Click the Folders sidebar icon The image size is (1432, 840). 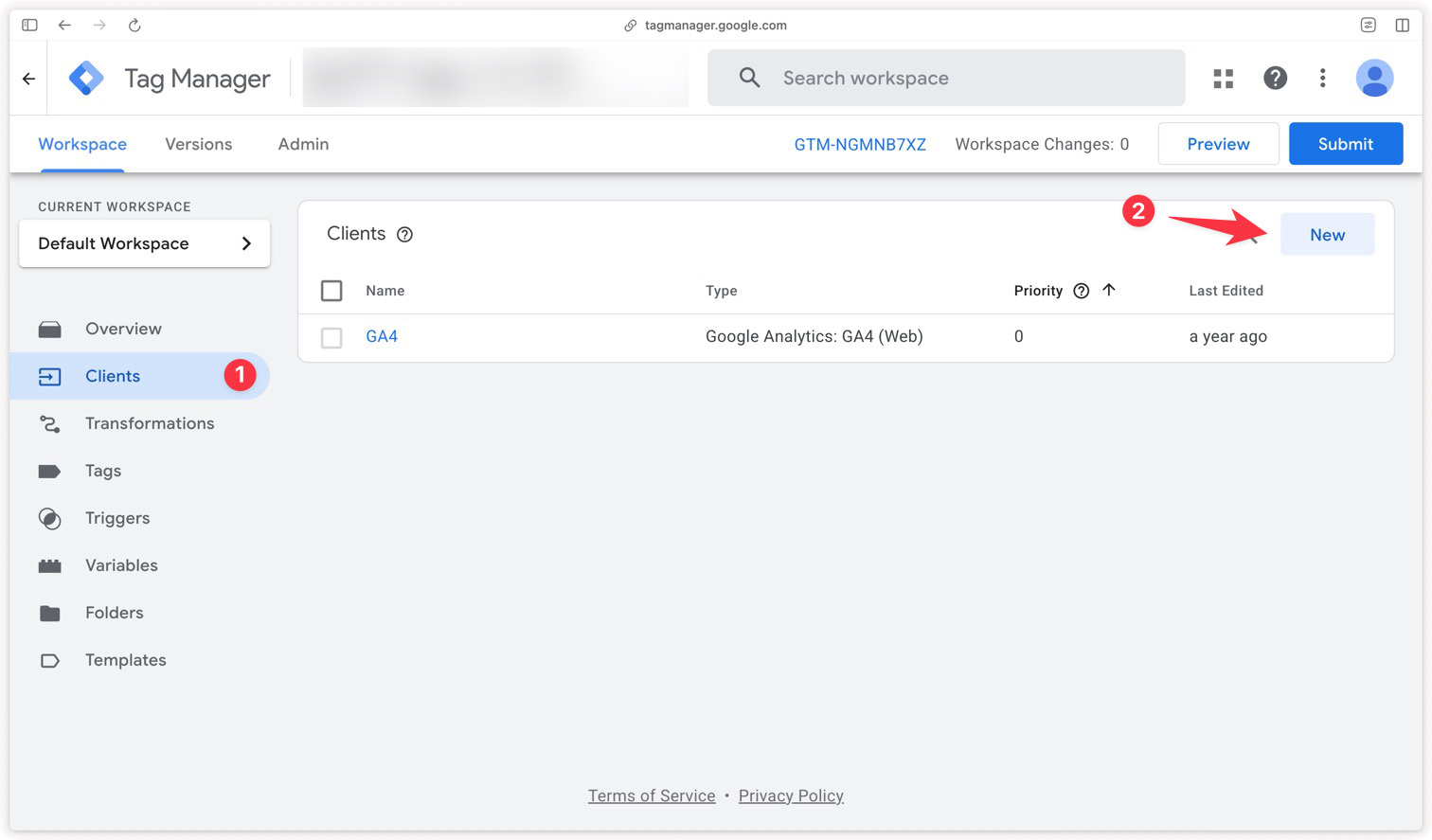tap(50, 614)
